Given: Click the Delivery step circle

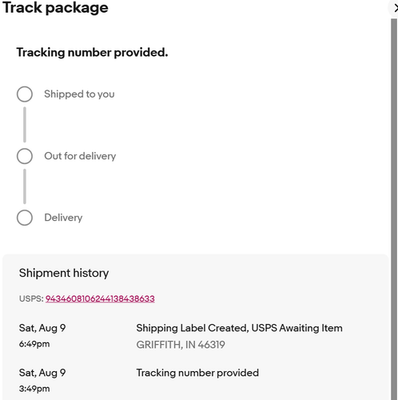Looking at the screenshot, I should click(x=25, y=218).
